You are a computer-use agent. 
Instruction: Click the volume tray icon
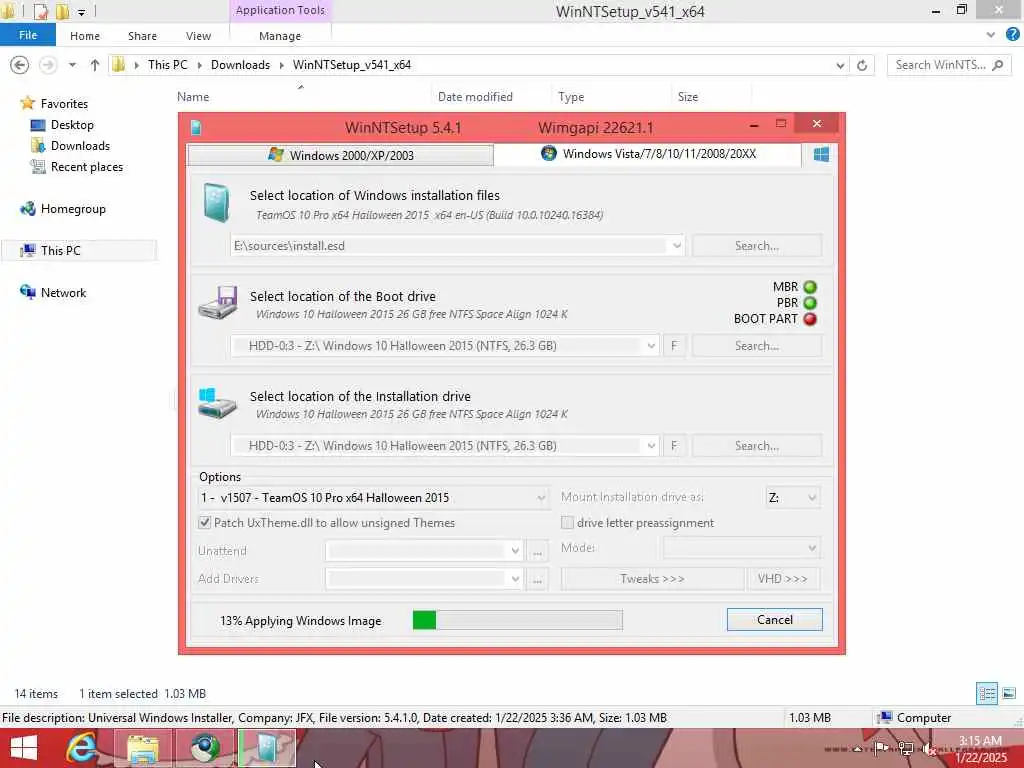929,749
